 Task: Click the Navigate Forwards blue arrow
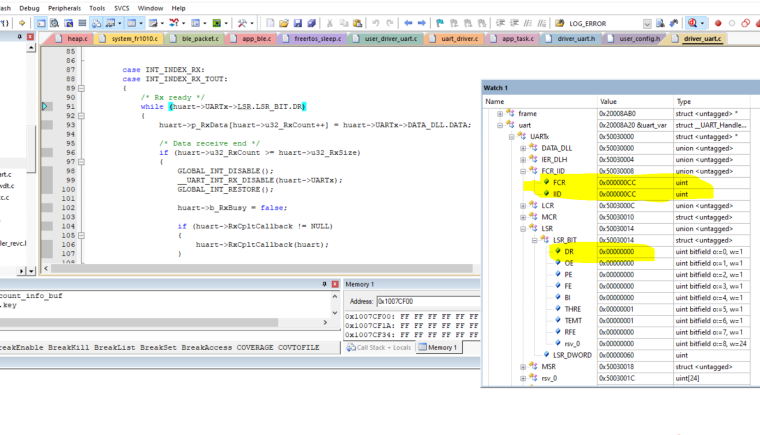(x=422, y=23)
